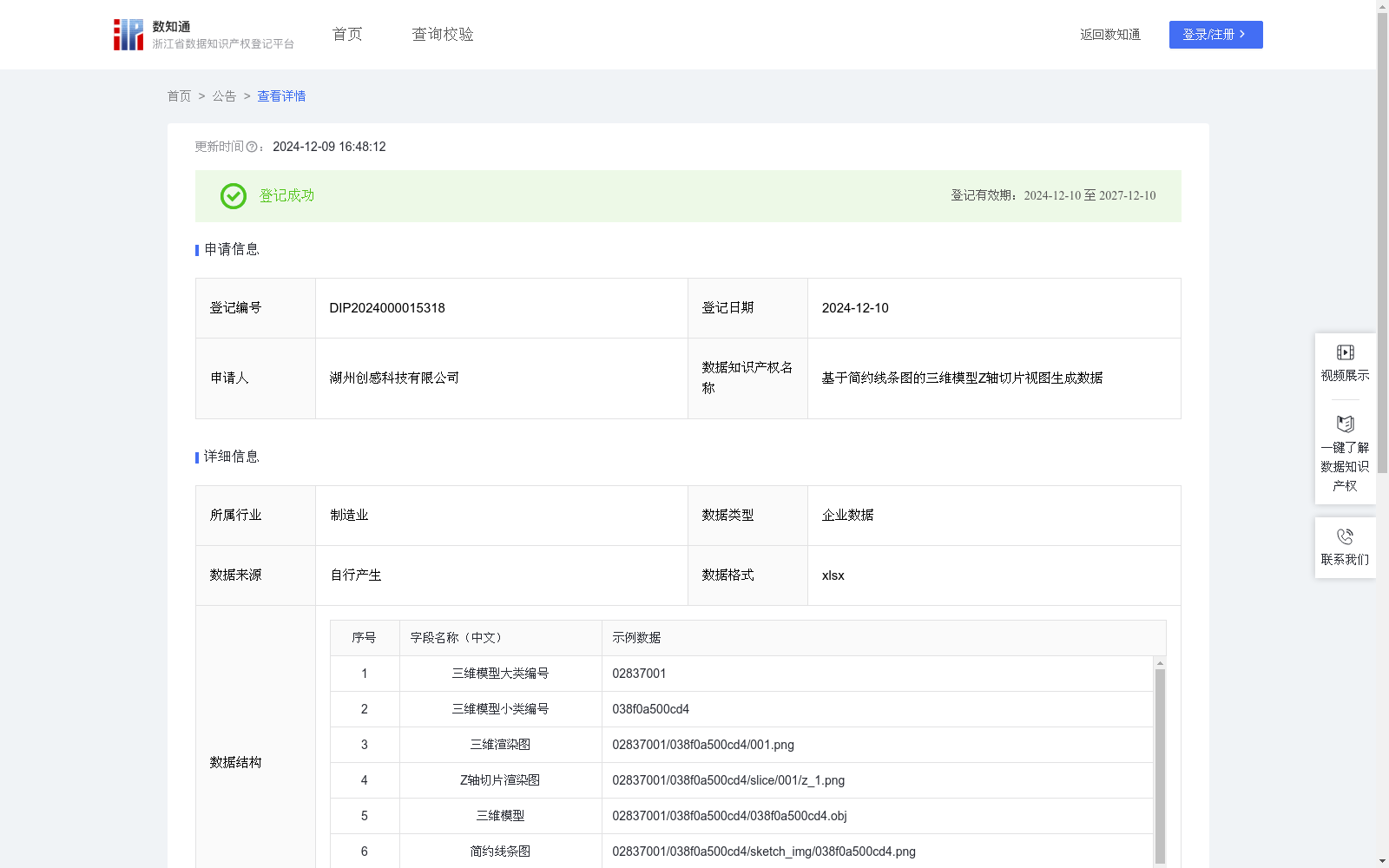Select applicant 湖州创感科技有限公司
Viewport: 1389px width, 868px height.
point(394,378)
